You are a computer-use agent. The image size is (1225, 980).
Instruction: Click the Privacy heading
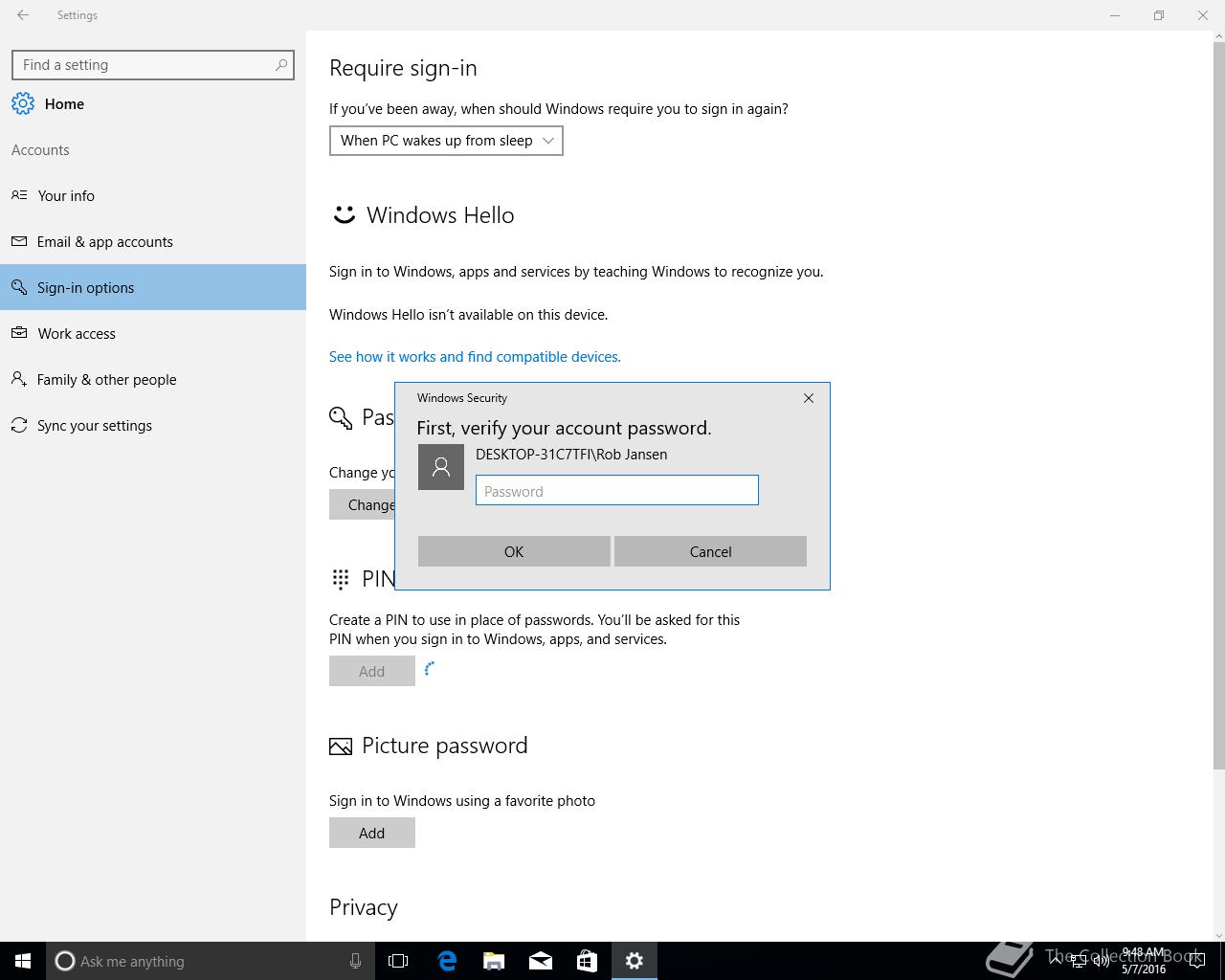(364, 907)
